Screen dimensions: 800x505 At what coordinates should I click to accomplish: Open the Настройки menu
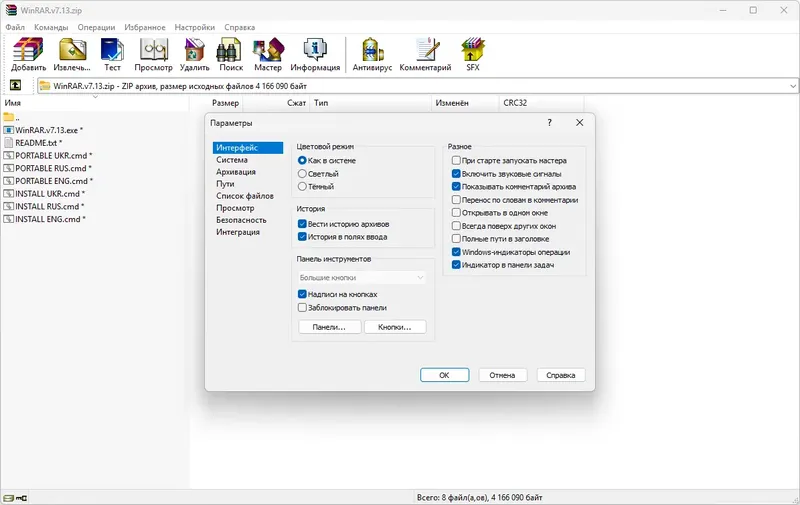(x=194, y=27)
